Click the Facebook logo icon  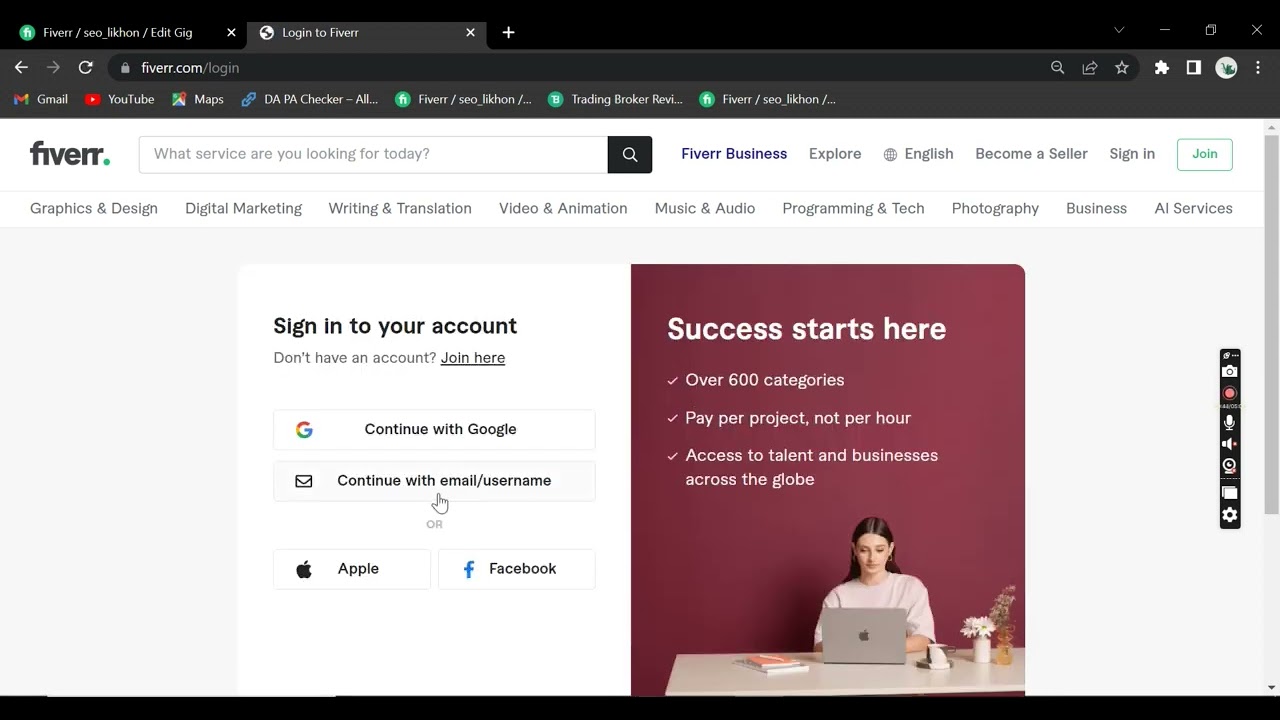click(x=468, y=569)
